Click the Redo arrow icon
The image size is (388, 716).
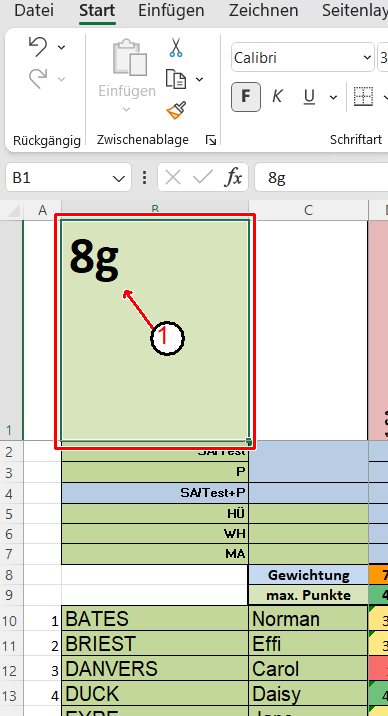(37, 78)
